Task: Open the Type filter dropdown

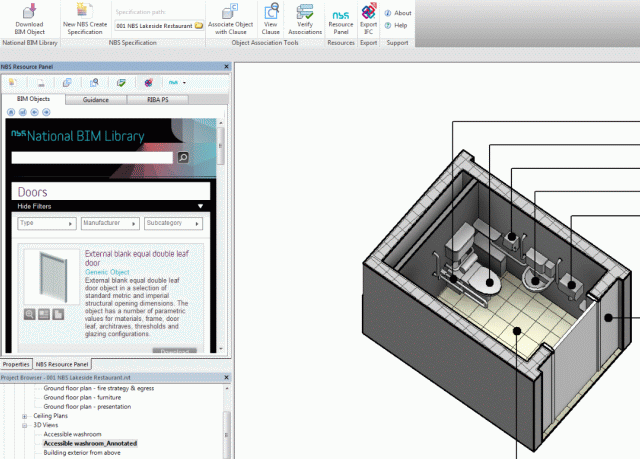Action: (x=46, y=223)
